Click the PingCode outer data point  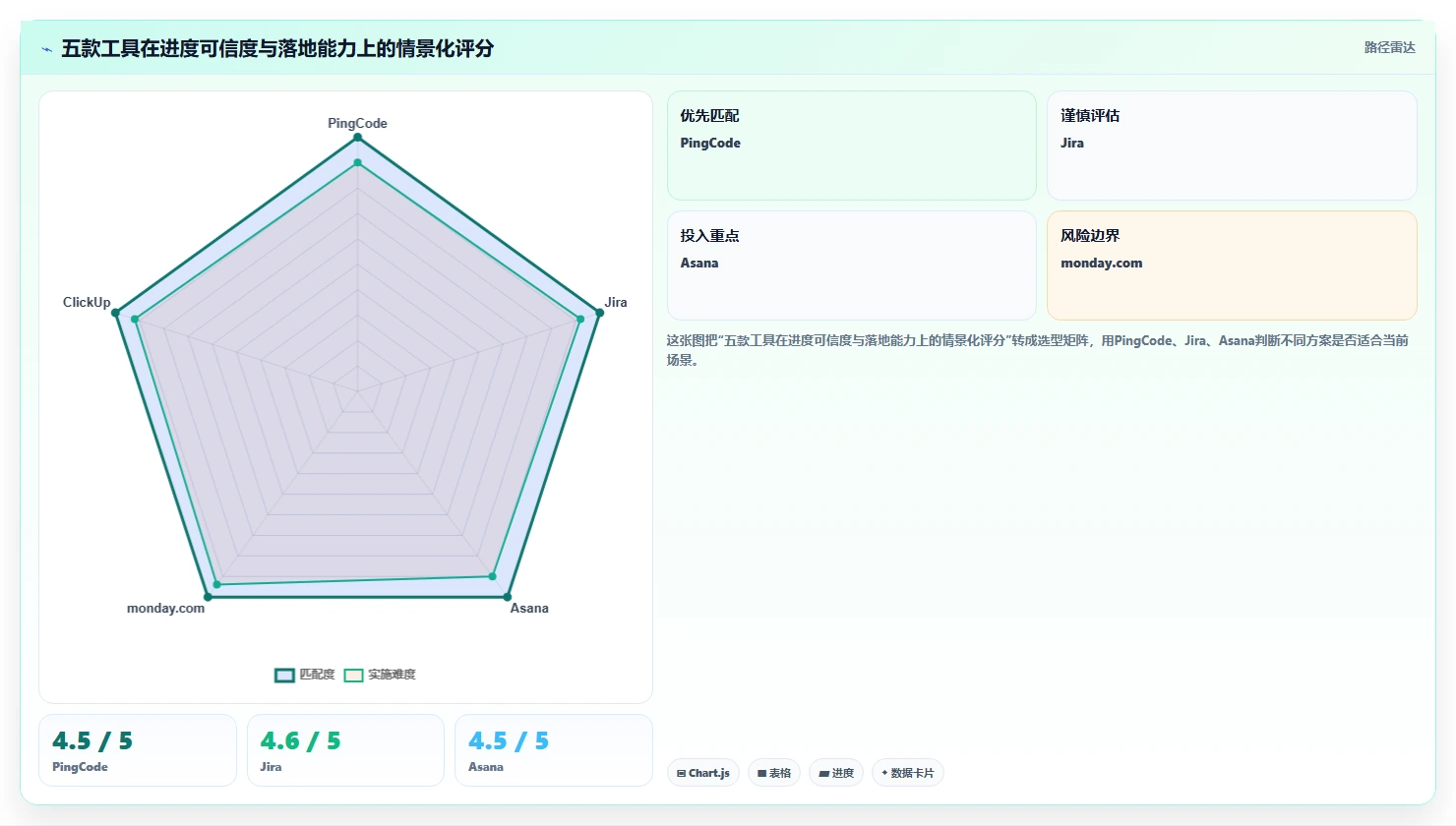click(x=357, y=138)
